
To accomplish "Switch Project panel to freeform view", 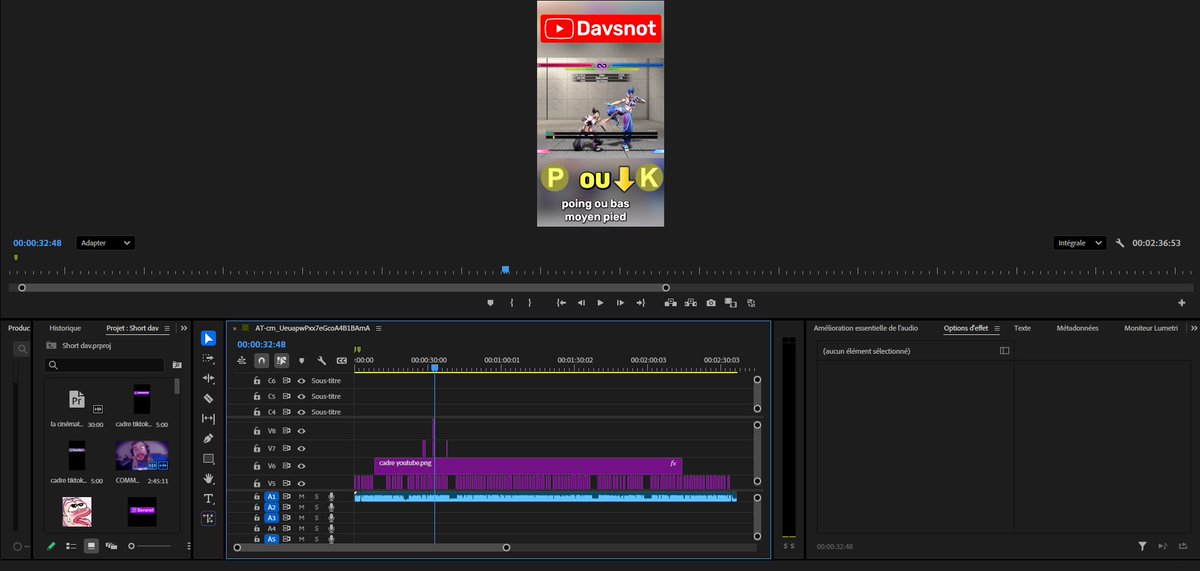I will point(111,546).
